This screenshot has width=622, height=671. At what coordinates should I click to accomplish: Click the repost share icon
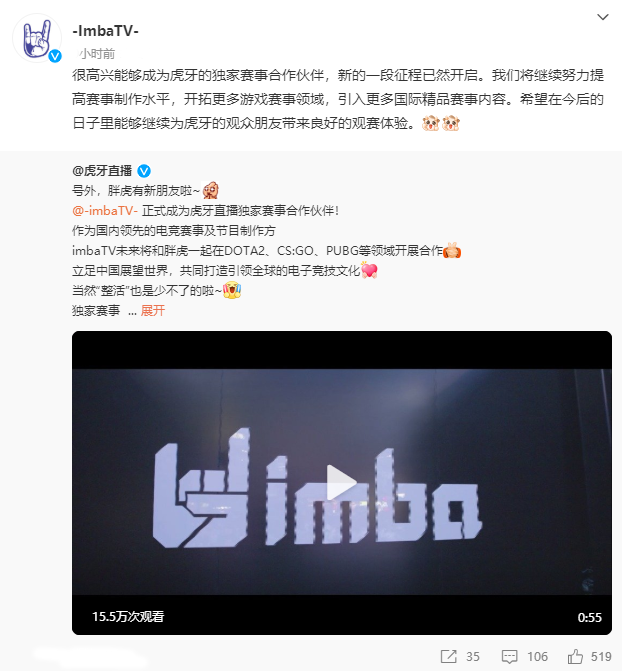click(449, 656)
